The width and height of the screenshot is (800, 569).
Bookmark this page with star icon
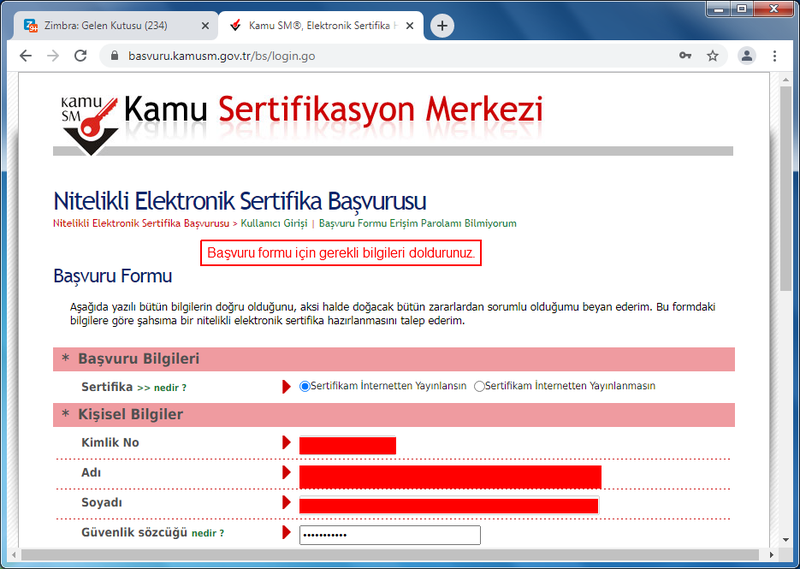713,56
